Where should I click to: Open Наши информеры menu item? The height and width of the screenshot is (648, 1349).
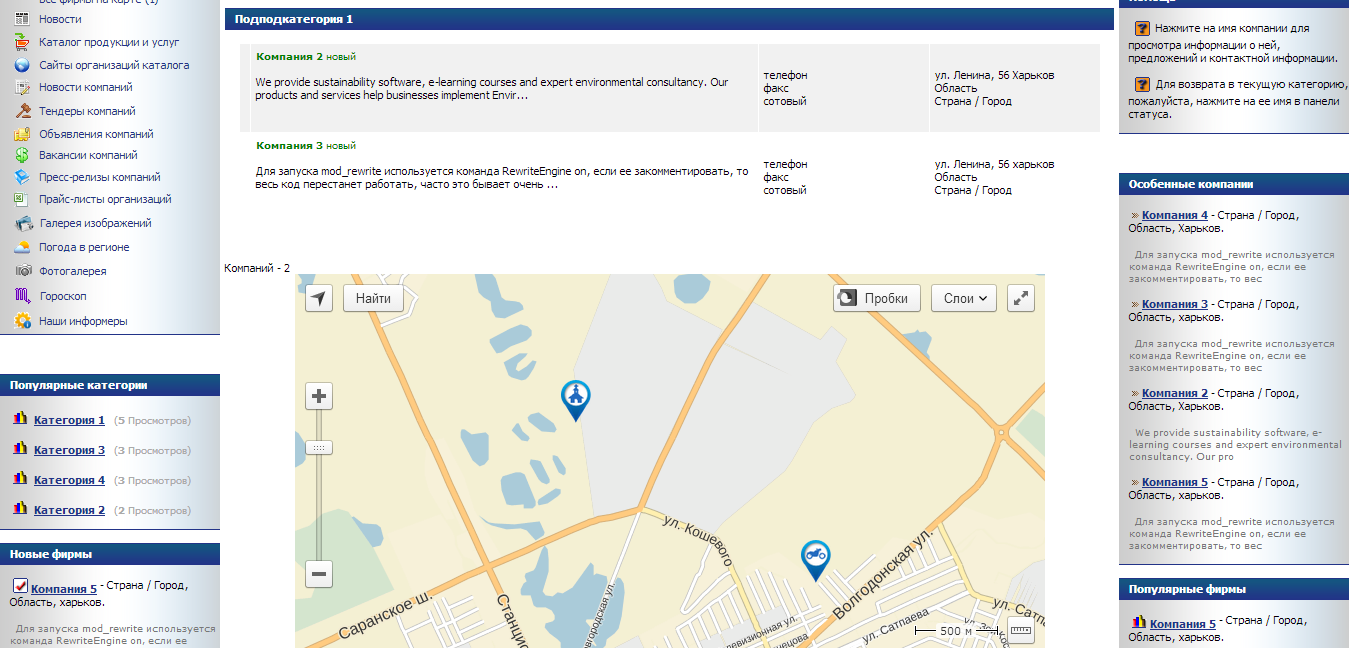tap(83, 321)
